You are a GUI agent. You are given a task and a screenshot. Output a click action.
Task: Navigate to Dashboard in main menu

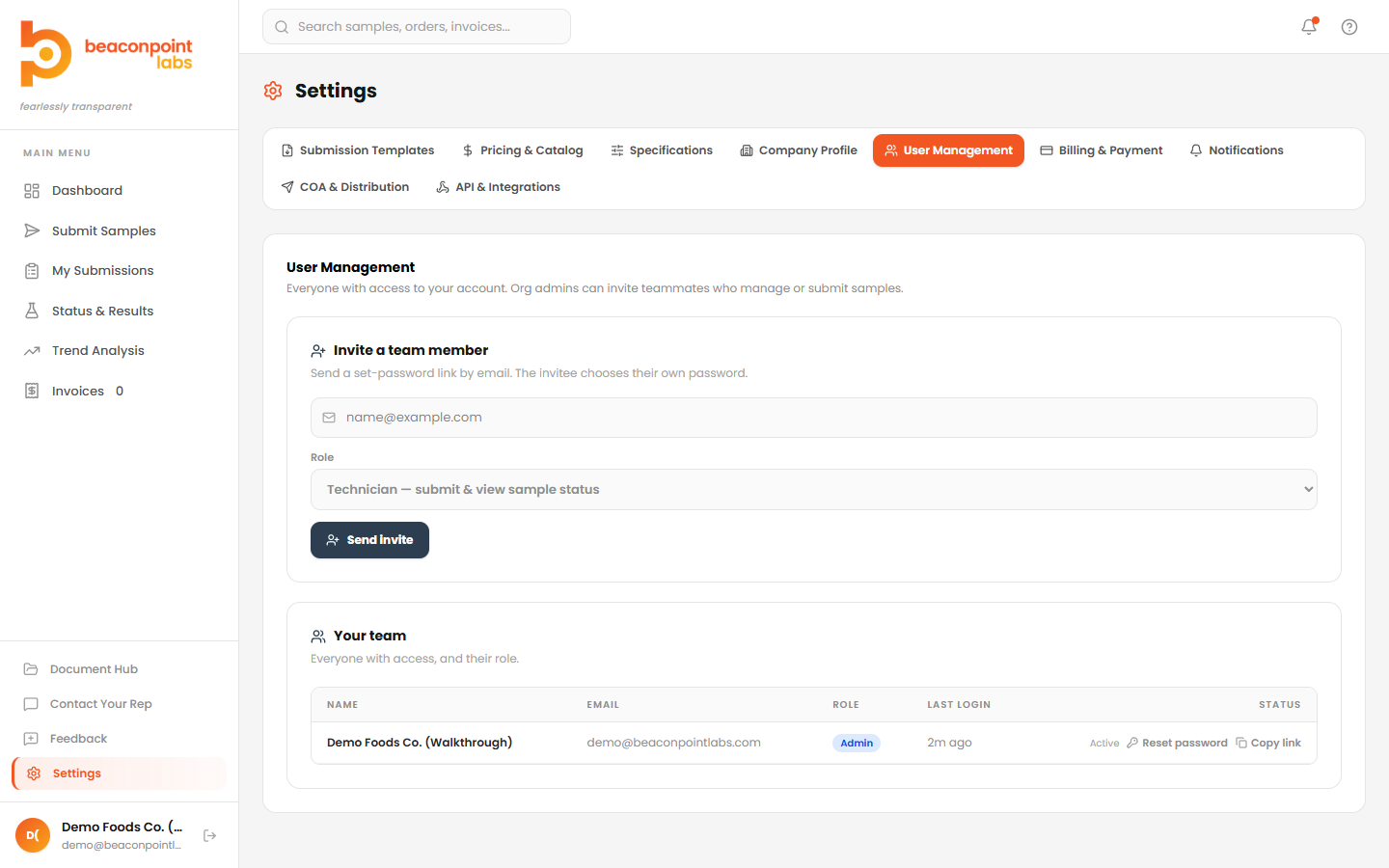point(120,191)
